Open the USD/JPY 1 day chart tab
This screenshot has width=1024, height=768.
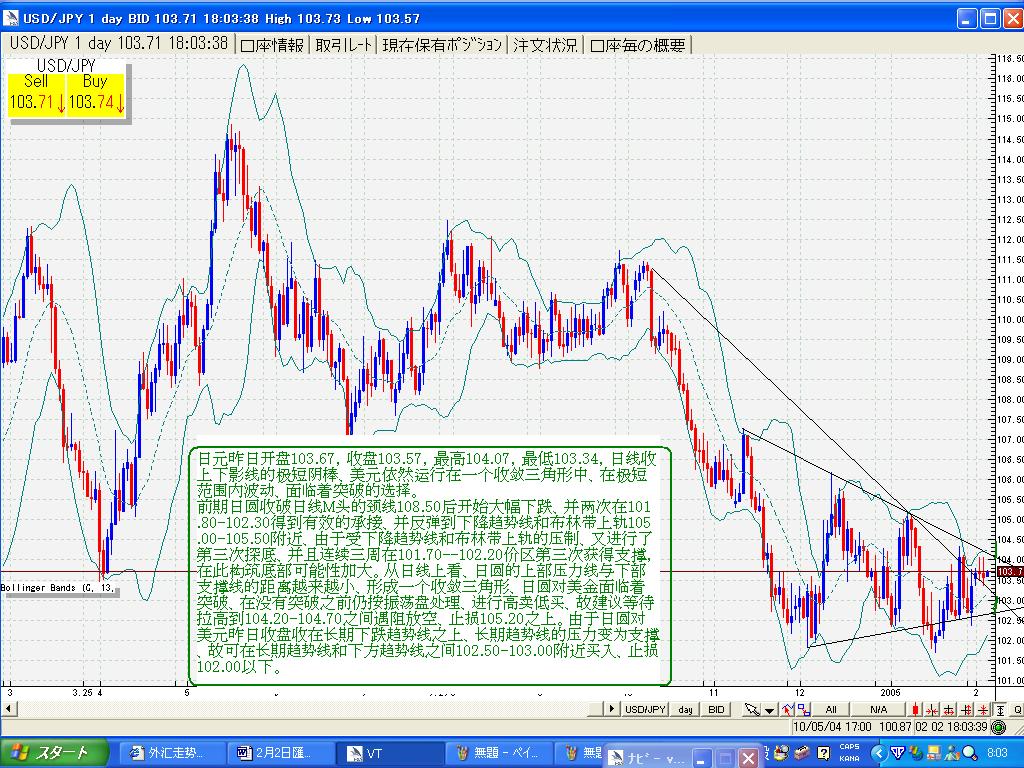[118, 44]
